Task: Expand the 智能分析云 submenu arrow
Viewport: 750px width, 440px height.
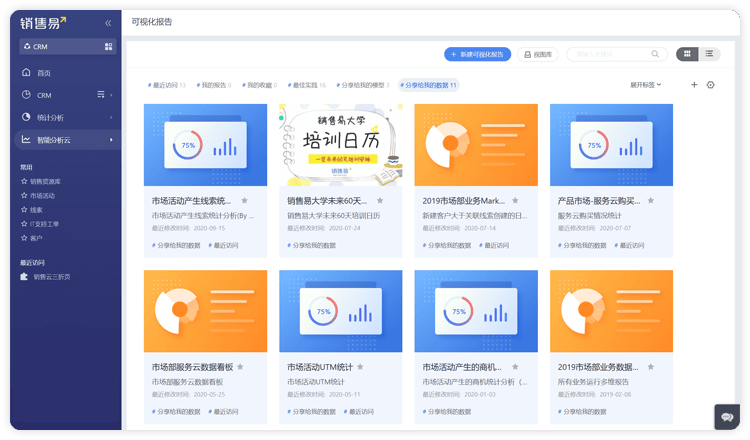Action: tap(111, 140)
